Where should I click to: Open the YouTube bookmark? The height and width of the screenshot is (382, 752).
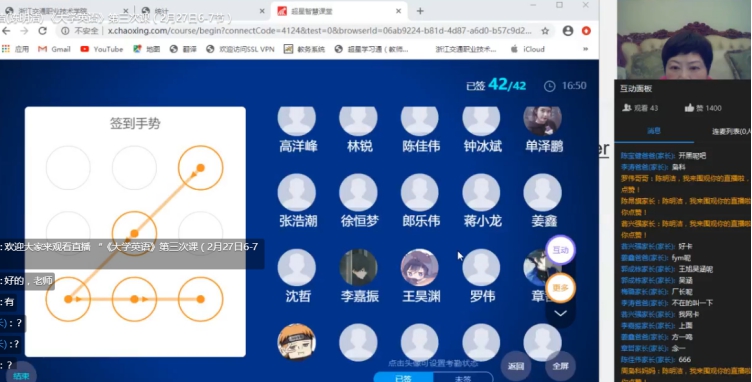[x=102, y=49]
